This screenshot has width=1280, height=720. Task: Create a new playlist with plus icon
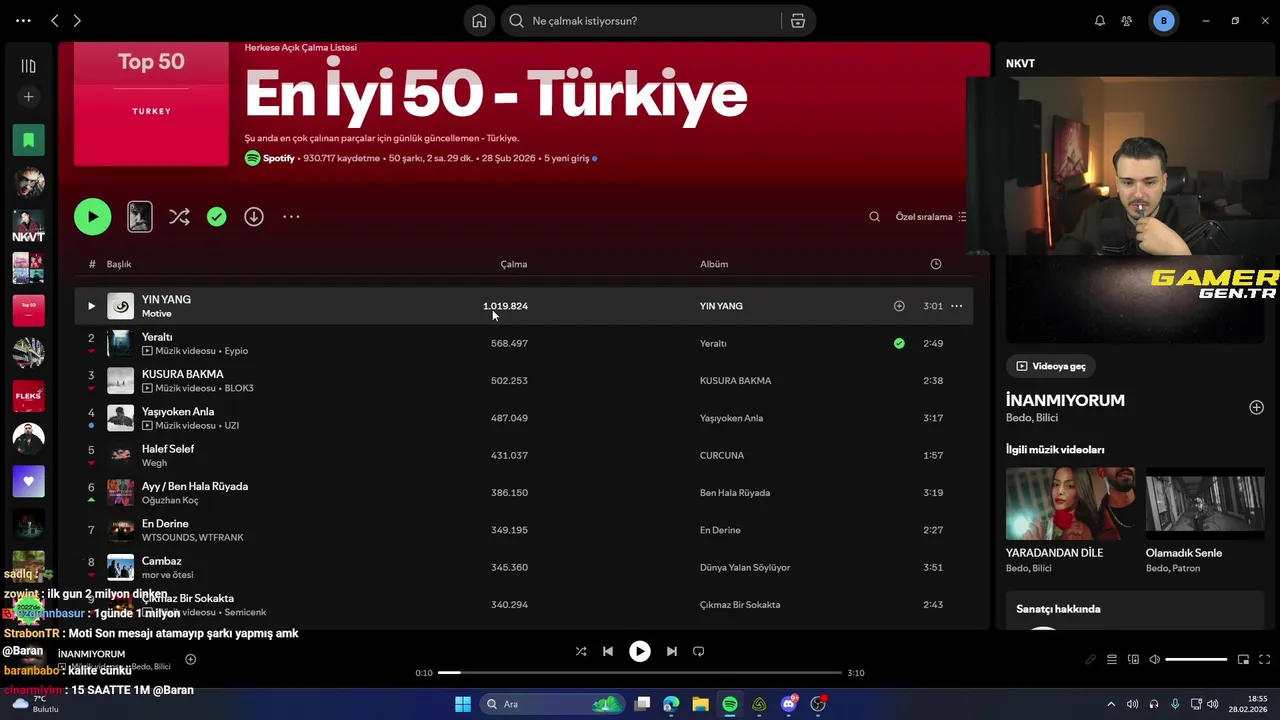[28, 97]
